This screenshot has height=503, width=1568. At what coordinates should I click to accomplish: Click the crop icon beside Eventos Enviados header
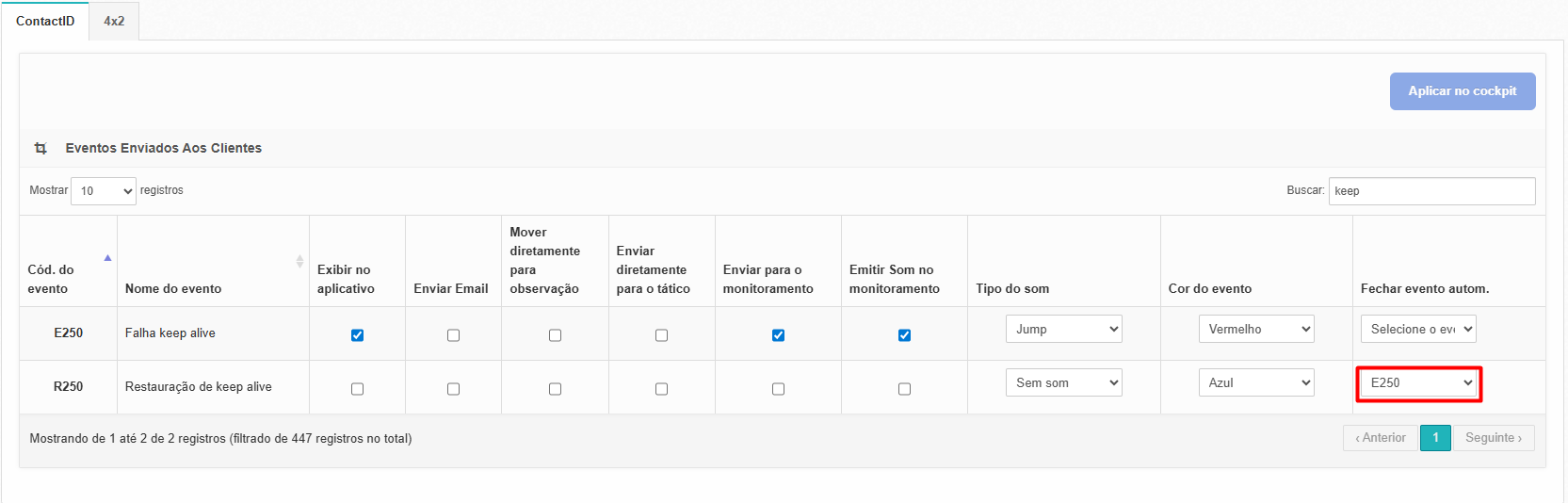click(40, 148)
